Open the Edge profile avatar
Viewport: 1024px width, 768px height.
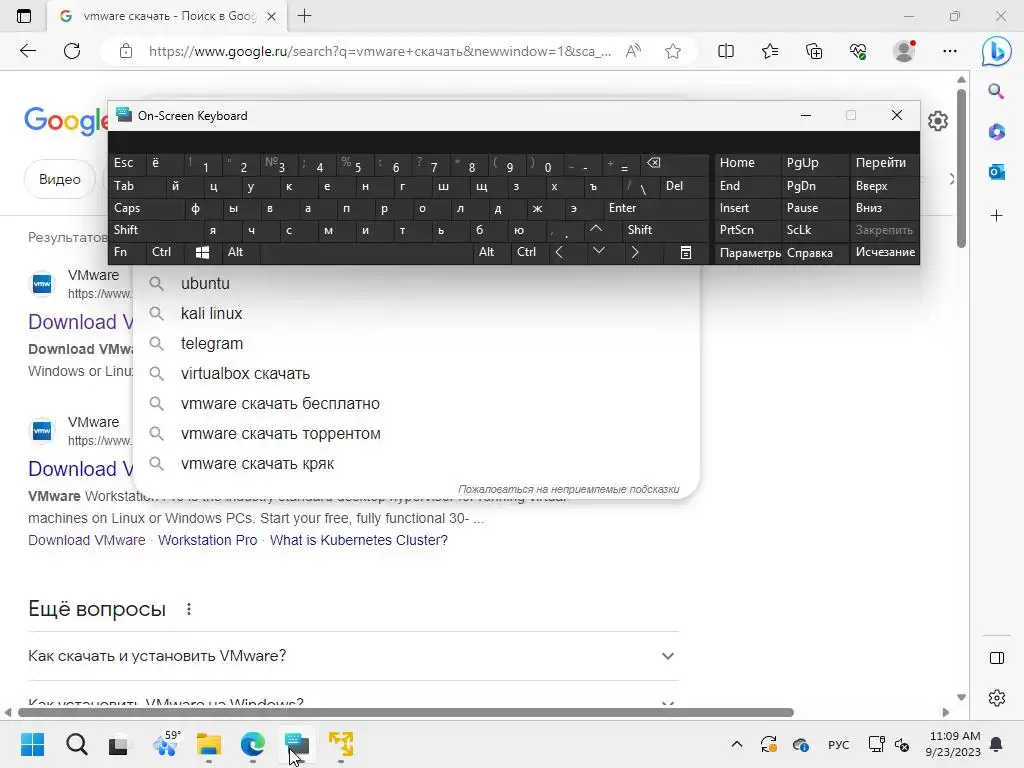(x=904, y=51)
